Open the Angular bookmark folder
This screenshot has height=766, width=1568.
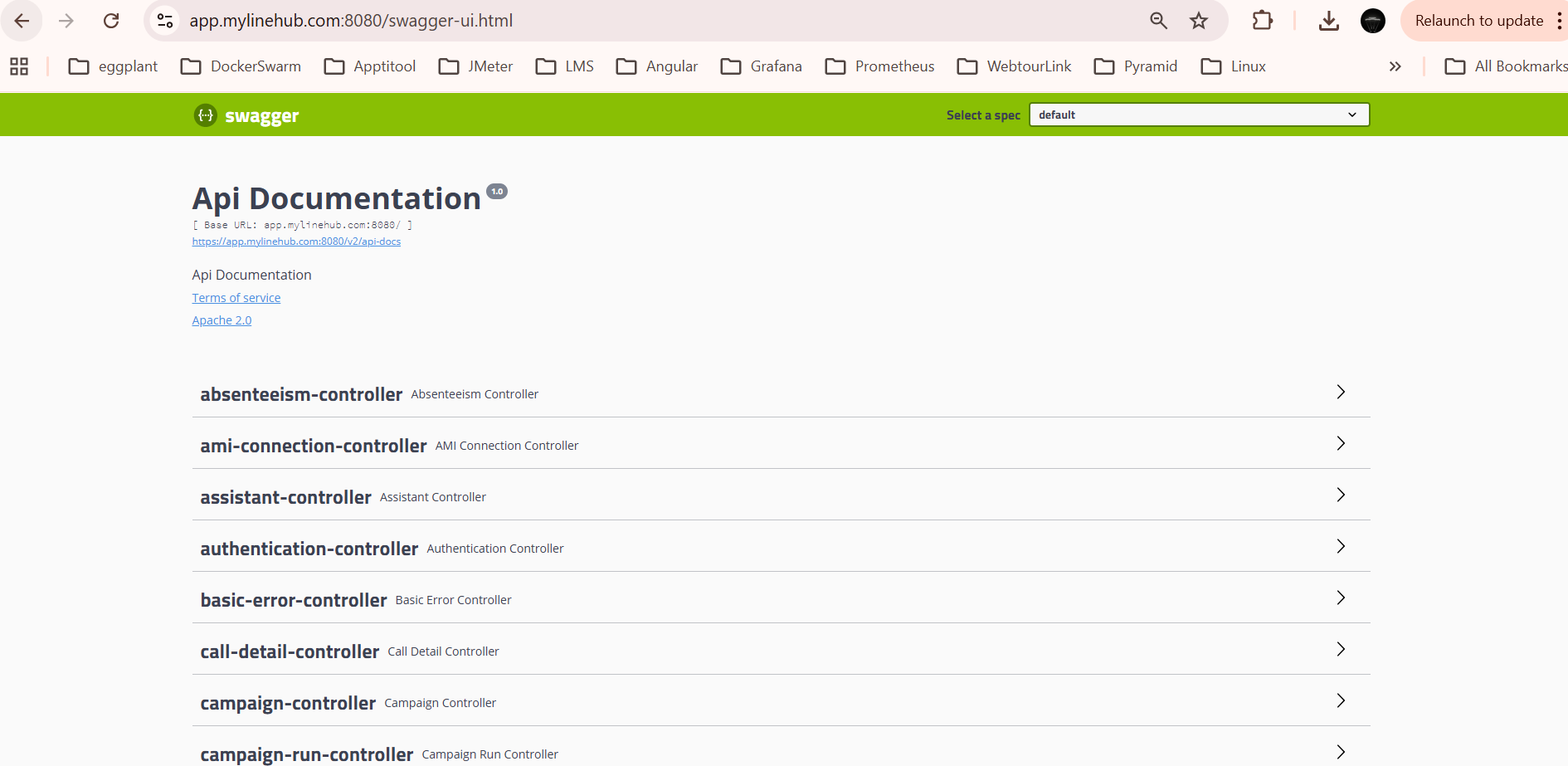(657, 66)
